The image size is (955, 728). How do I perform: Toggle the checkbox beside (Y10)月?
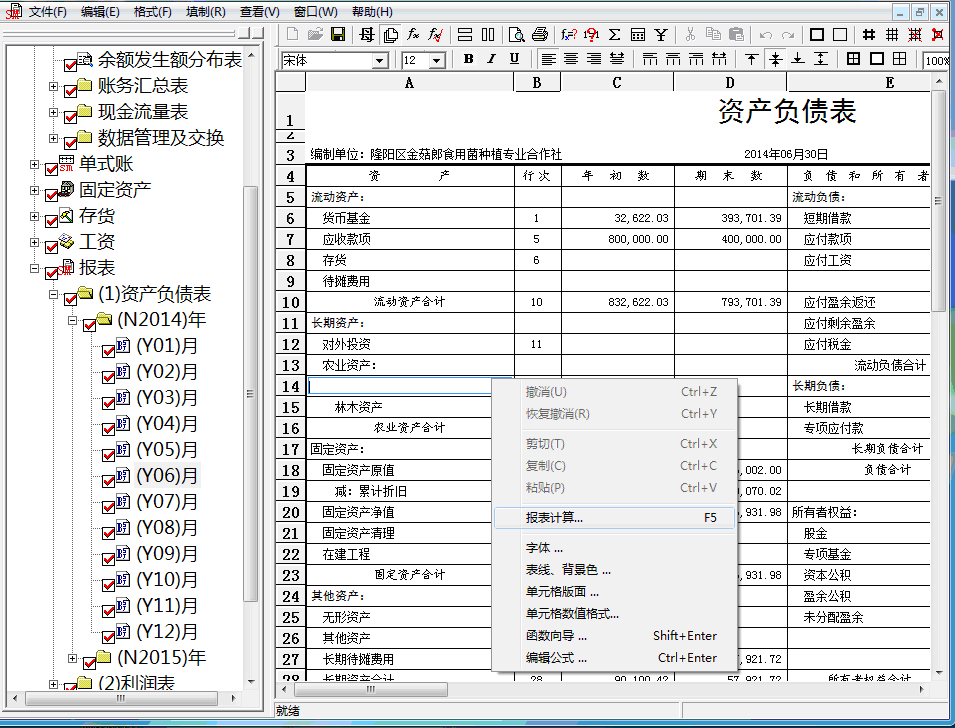click(x=108, y=581)
